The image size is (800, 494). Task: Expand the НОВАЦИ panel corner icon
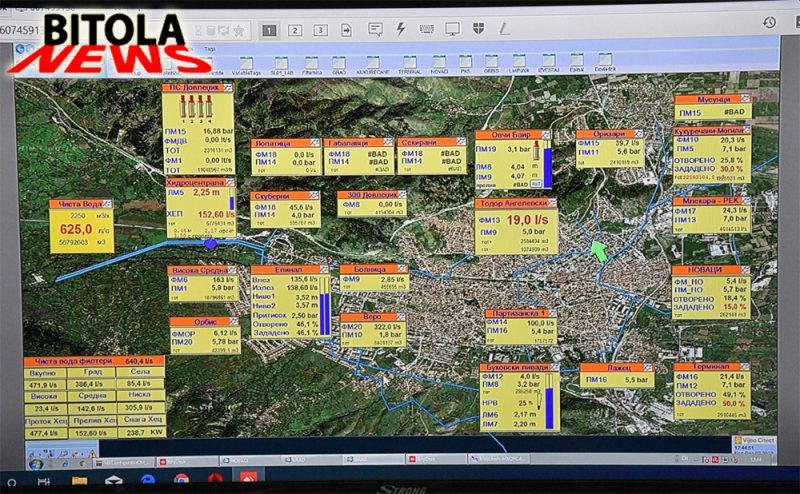[x=745, y=269]
